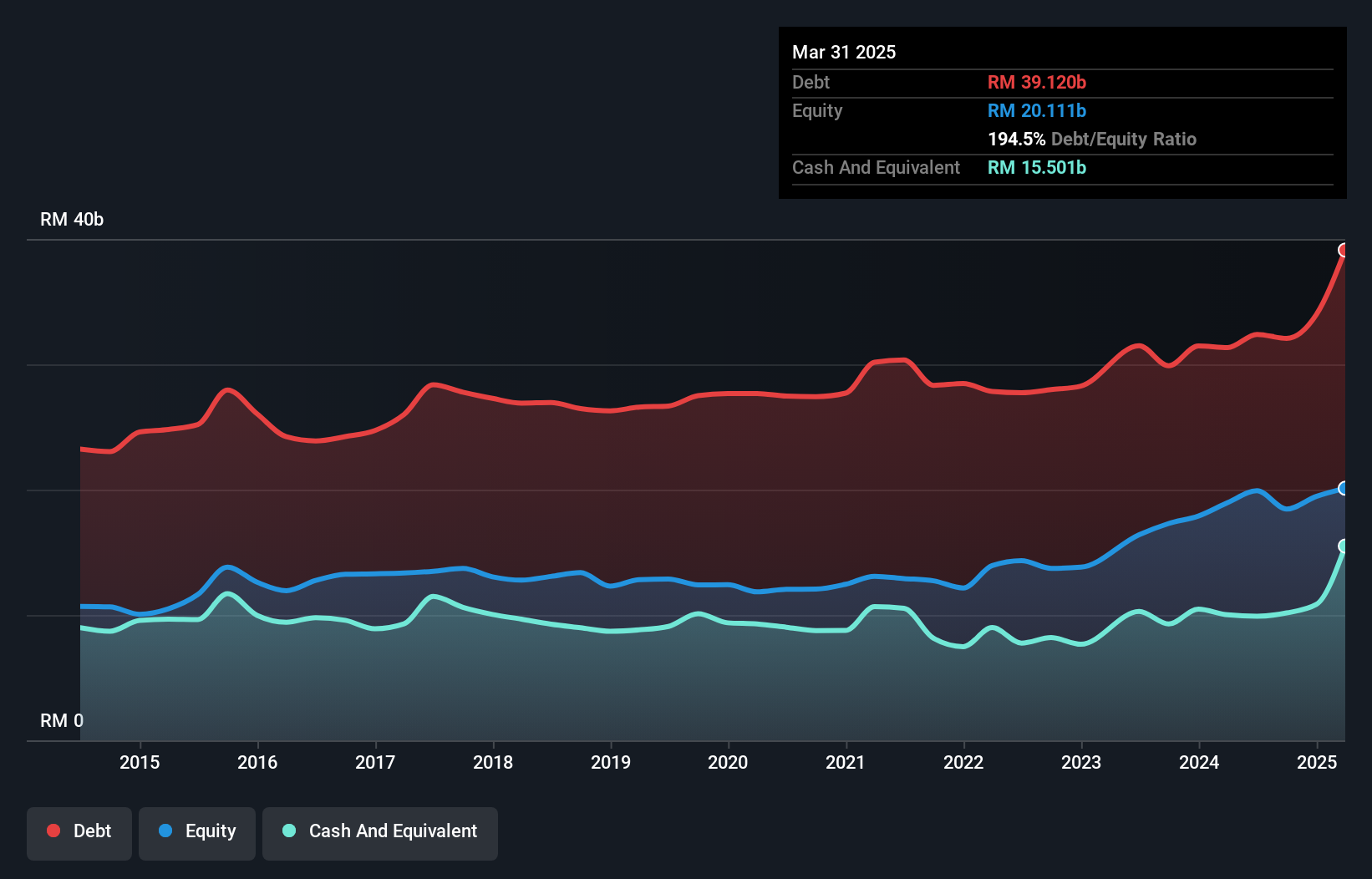
Task: Click the red Debt endpoint marker
Action: coord(1344,250)
